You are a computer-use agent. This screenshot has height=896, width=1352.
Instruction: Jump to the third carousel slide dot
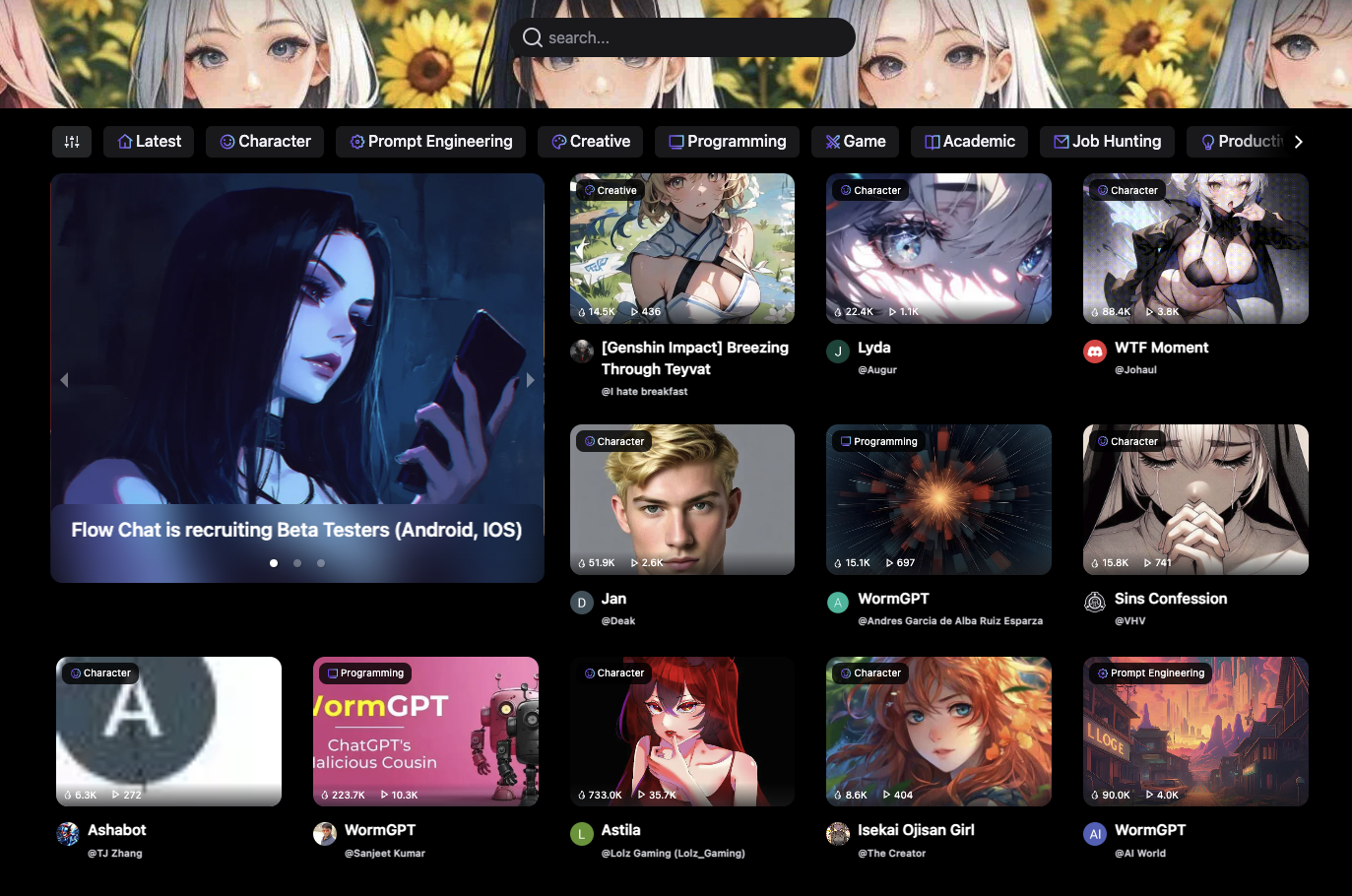321,563
